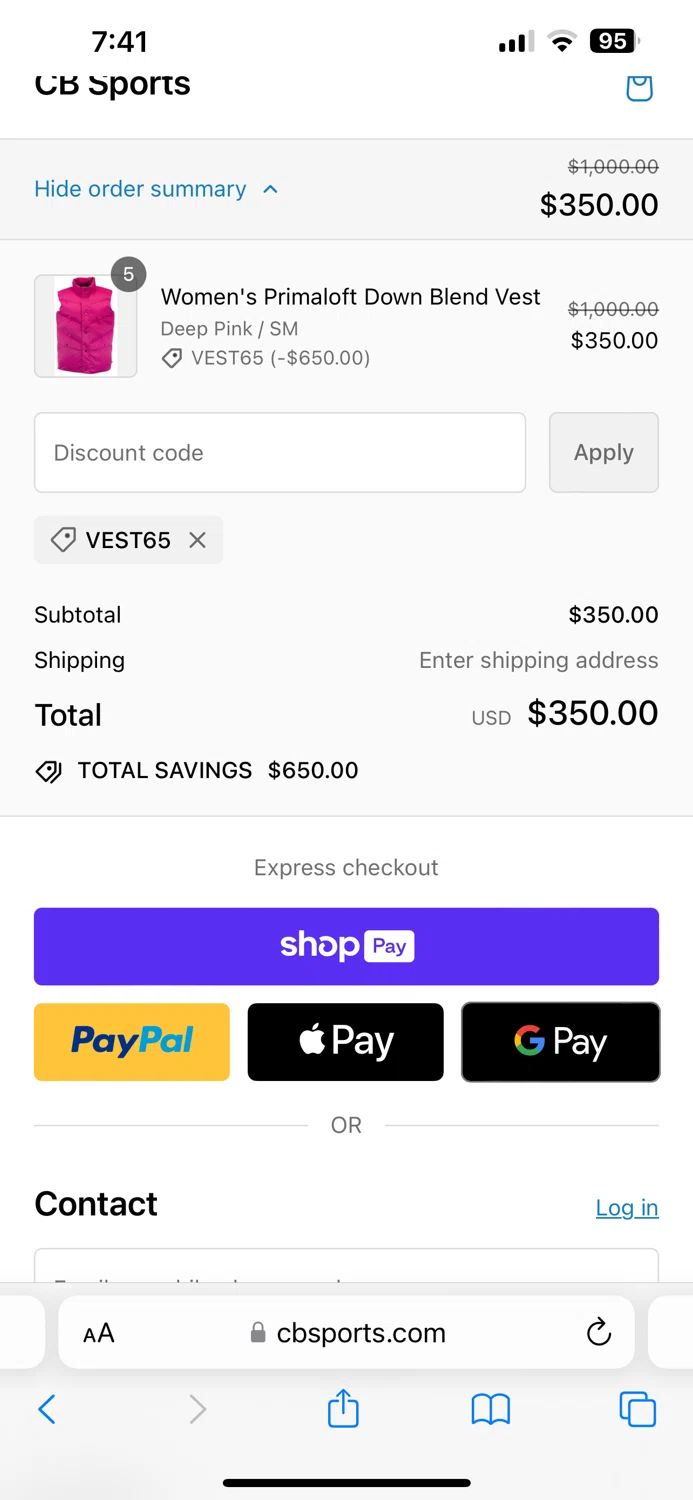Go back to previous page
Screen dimensions: 693x1500
[x=46, y=1410]
